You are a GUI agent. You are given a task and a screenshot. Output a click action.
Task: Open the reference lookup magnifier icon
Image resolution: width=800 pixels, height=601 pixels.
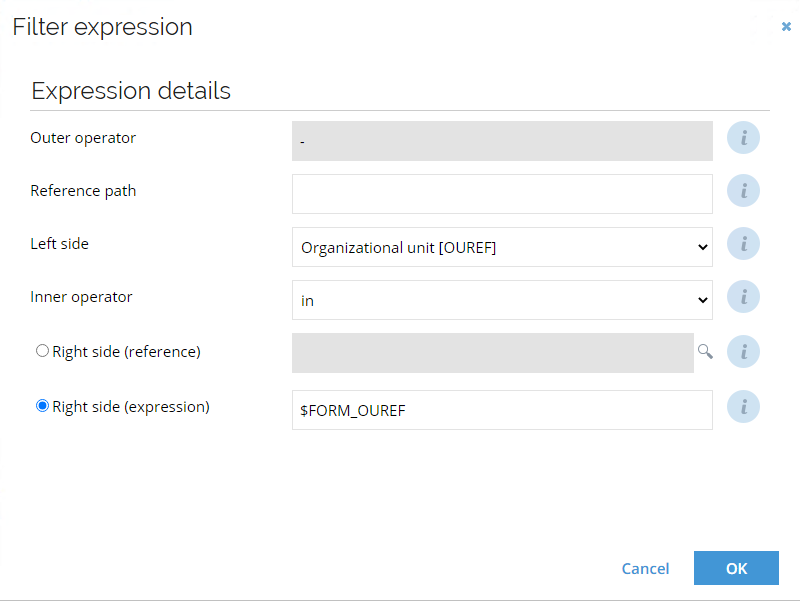pos(705,352)
